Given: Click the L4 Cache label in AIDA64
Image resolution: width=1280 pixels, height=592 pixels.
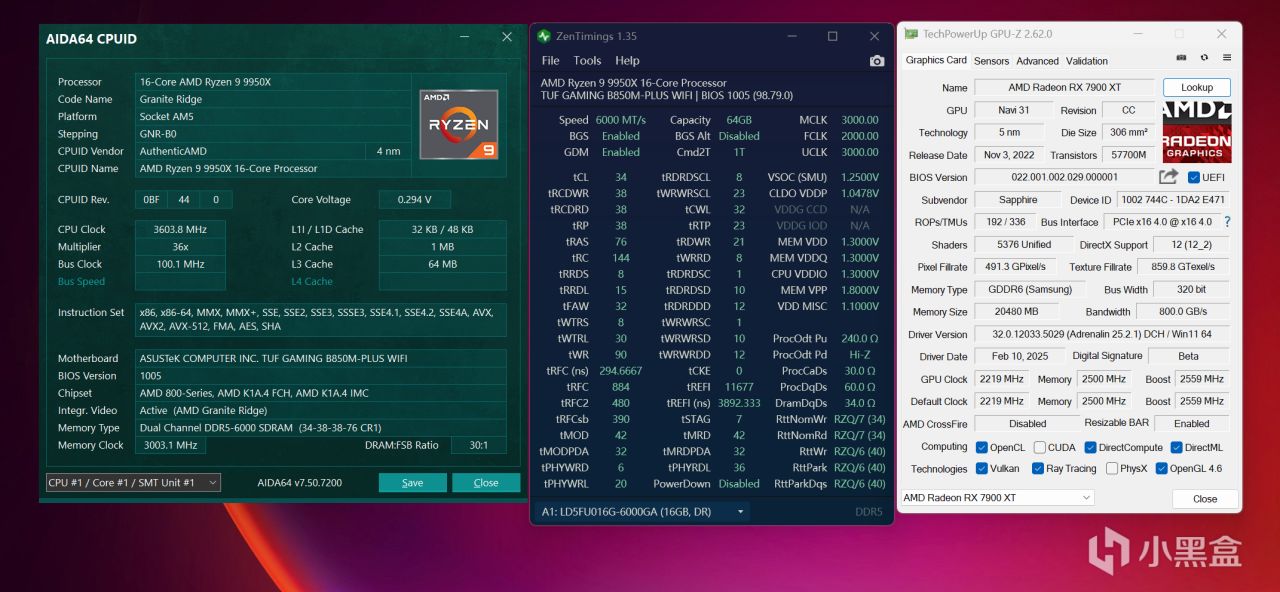Looking at the screenshot, I should tap(312, 282).
